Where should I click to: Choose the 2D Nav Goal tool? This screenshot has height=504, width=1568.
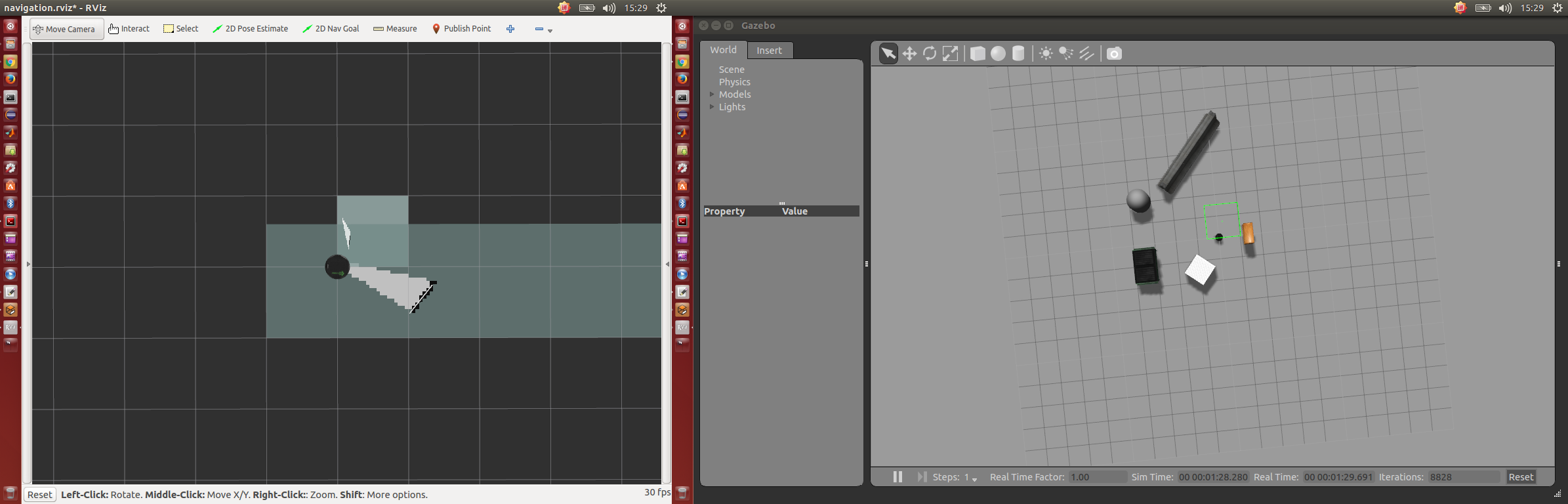[331, 29]
